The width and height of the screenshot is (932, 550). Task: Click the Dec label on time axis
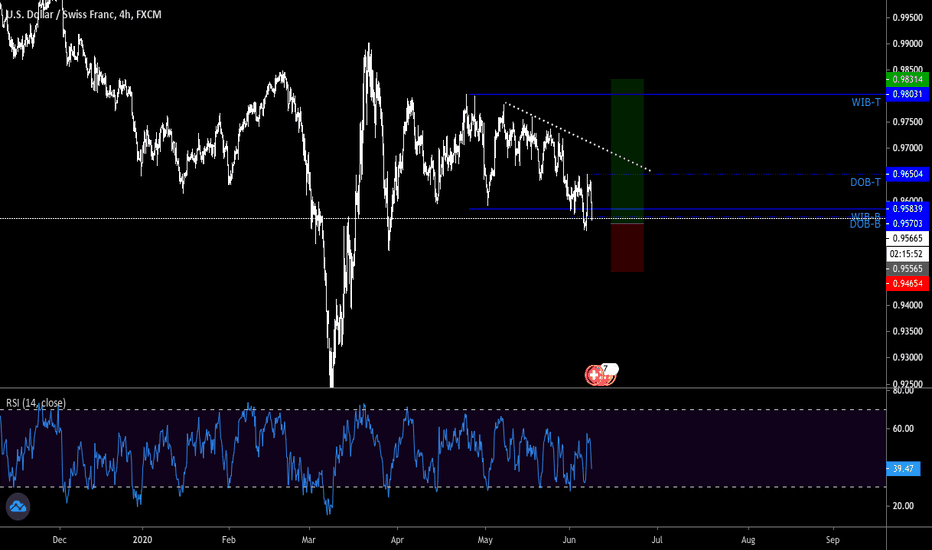(59, 540)
